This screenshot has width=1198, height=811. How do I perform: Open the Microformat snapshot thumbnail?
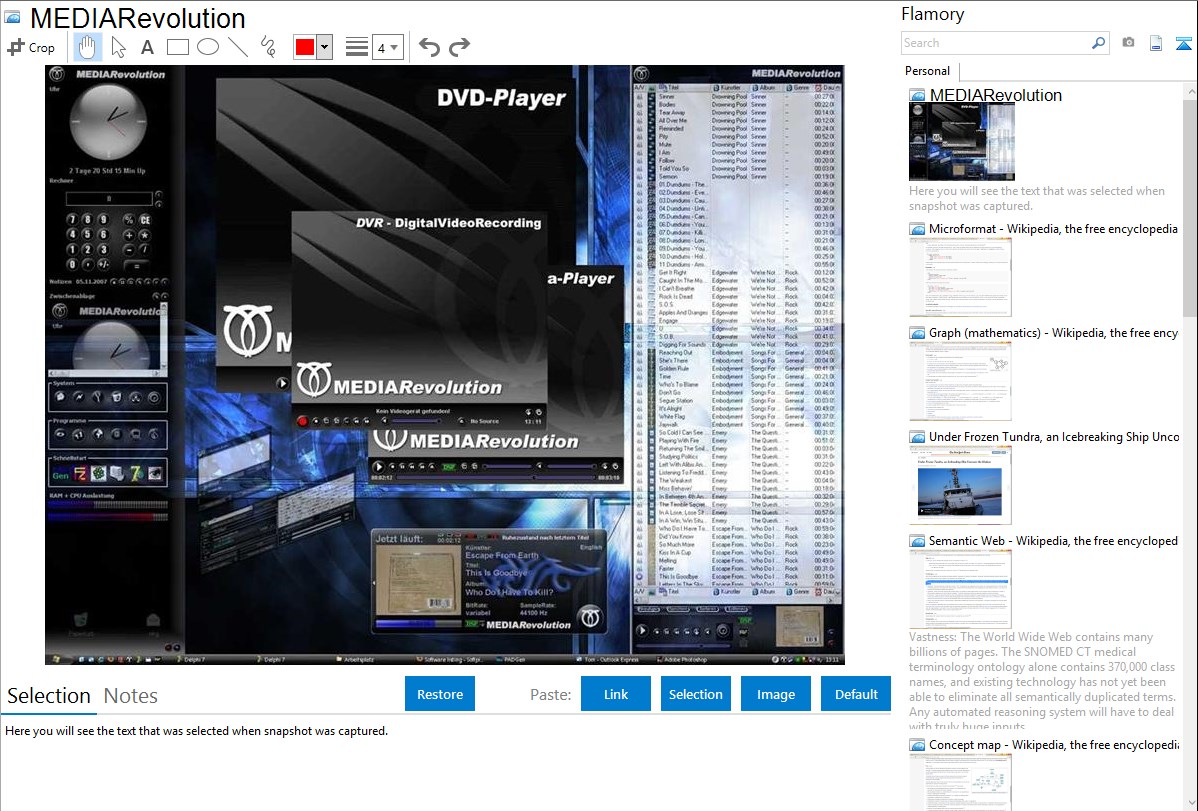(x=960, y=277)
